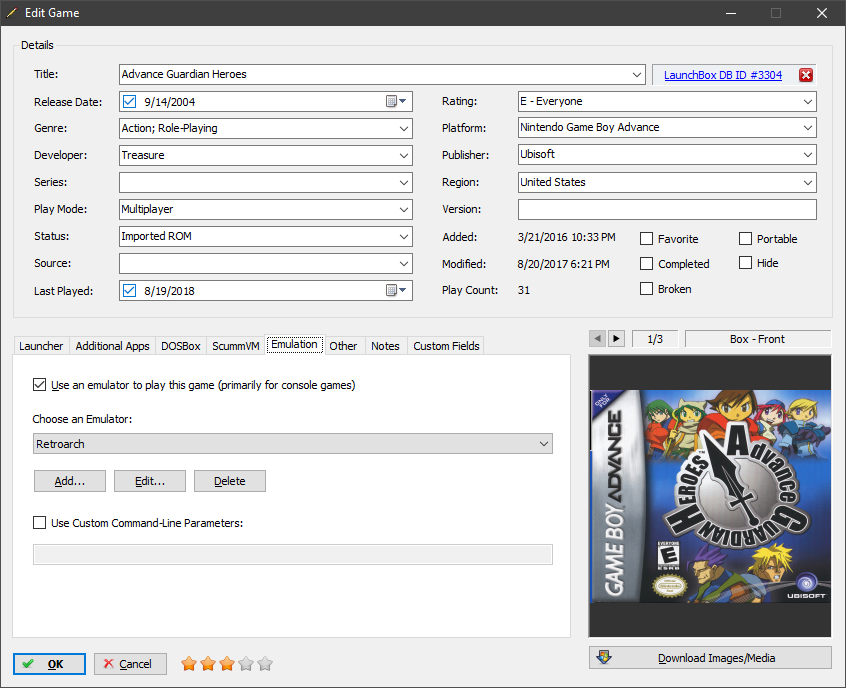This screenshot has height=688, width=846.
Task: Switch to the DOSBox tab
Action: click(x=181, y=346)
